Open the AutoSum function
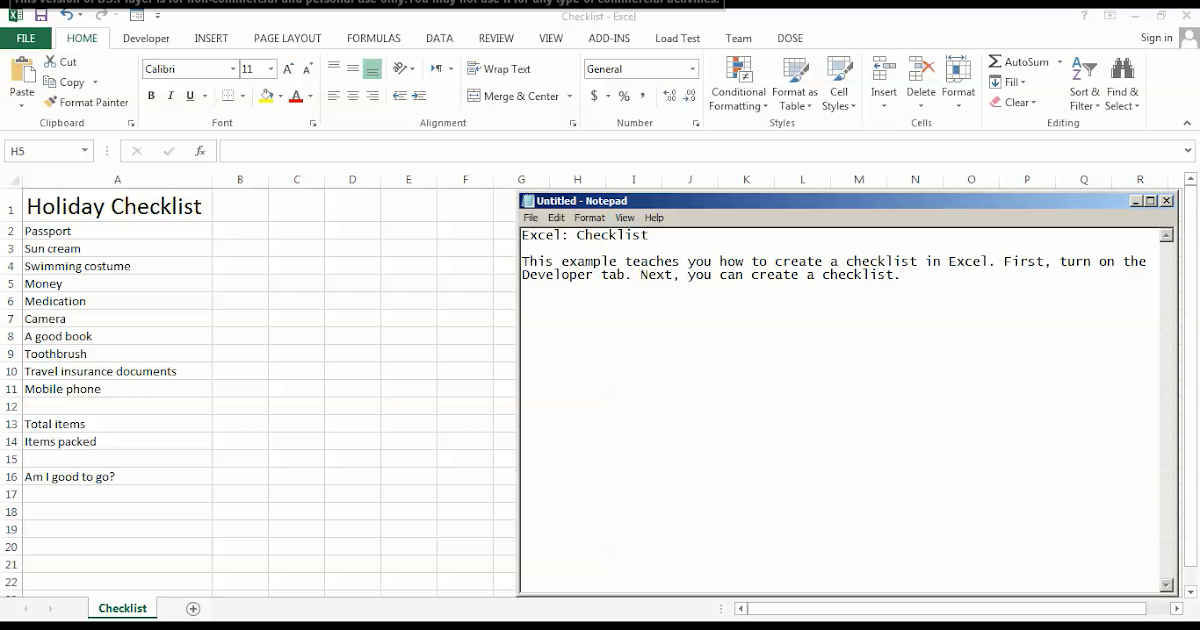The width and height of the screenshot is (1200, 630). [1018, 62]
